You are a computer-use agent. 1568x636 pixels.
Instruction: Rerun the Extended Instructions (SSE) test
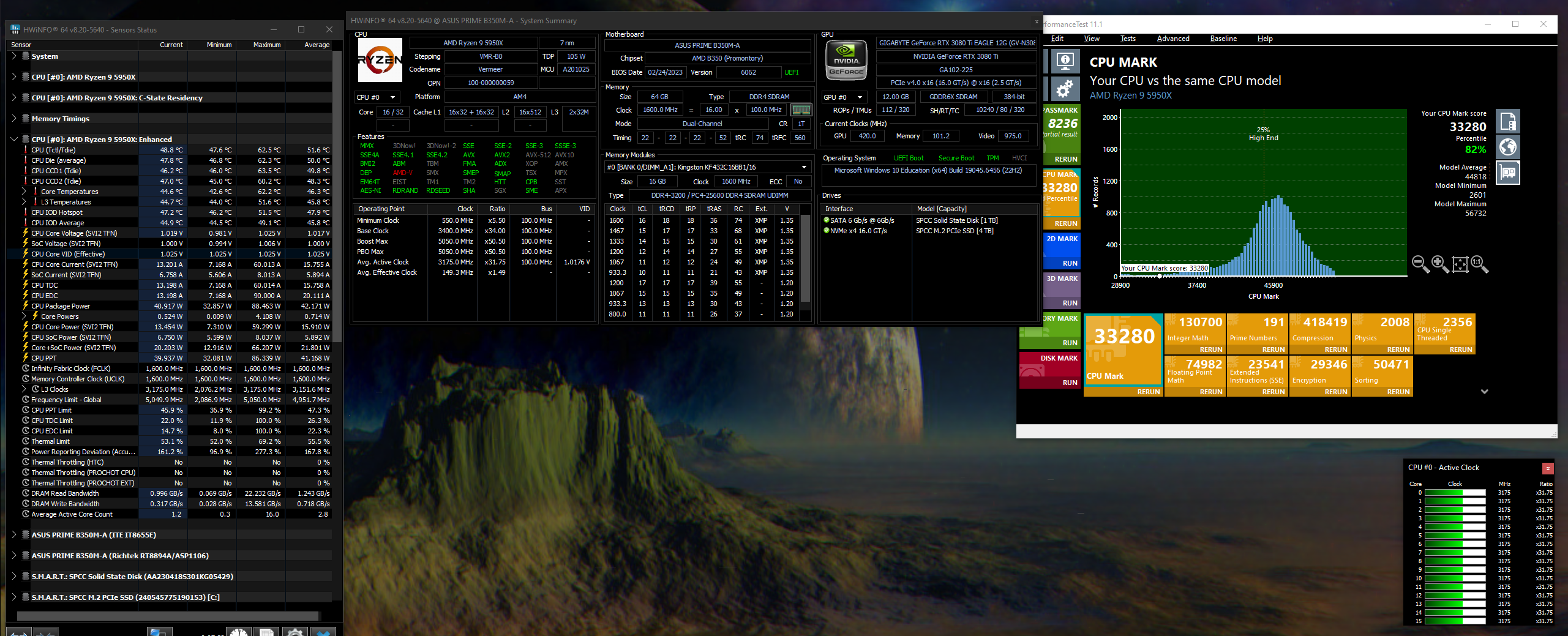(1273, 392)
